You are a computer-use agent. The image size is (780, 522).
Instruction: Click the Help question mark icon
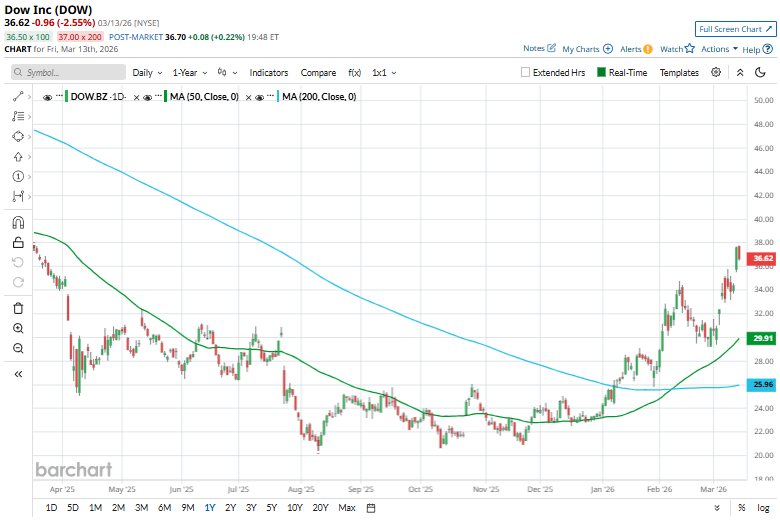[x=768, y=49]
